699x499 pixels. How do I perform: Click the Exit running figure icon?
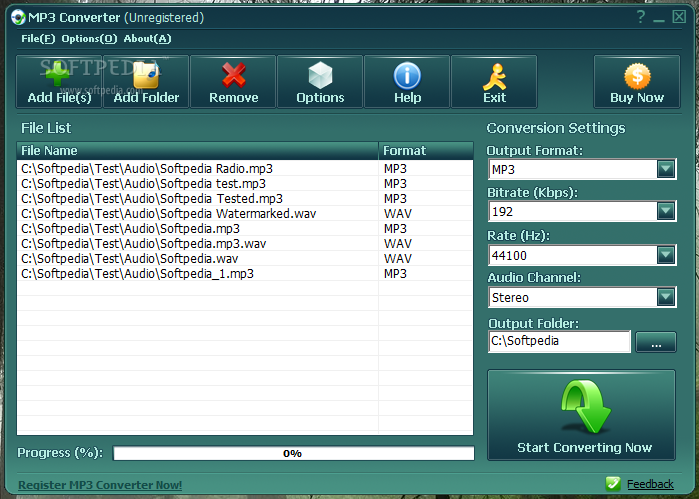point(494,77)
